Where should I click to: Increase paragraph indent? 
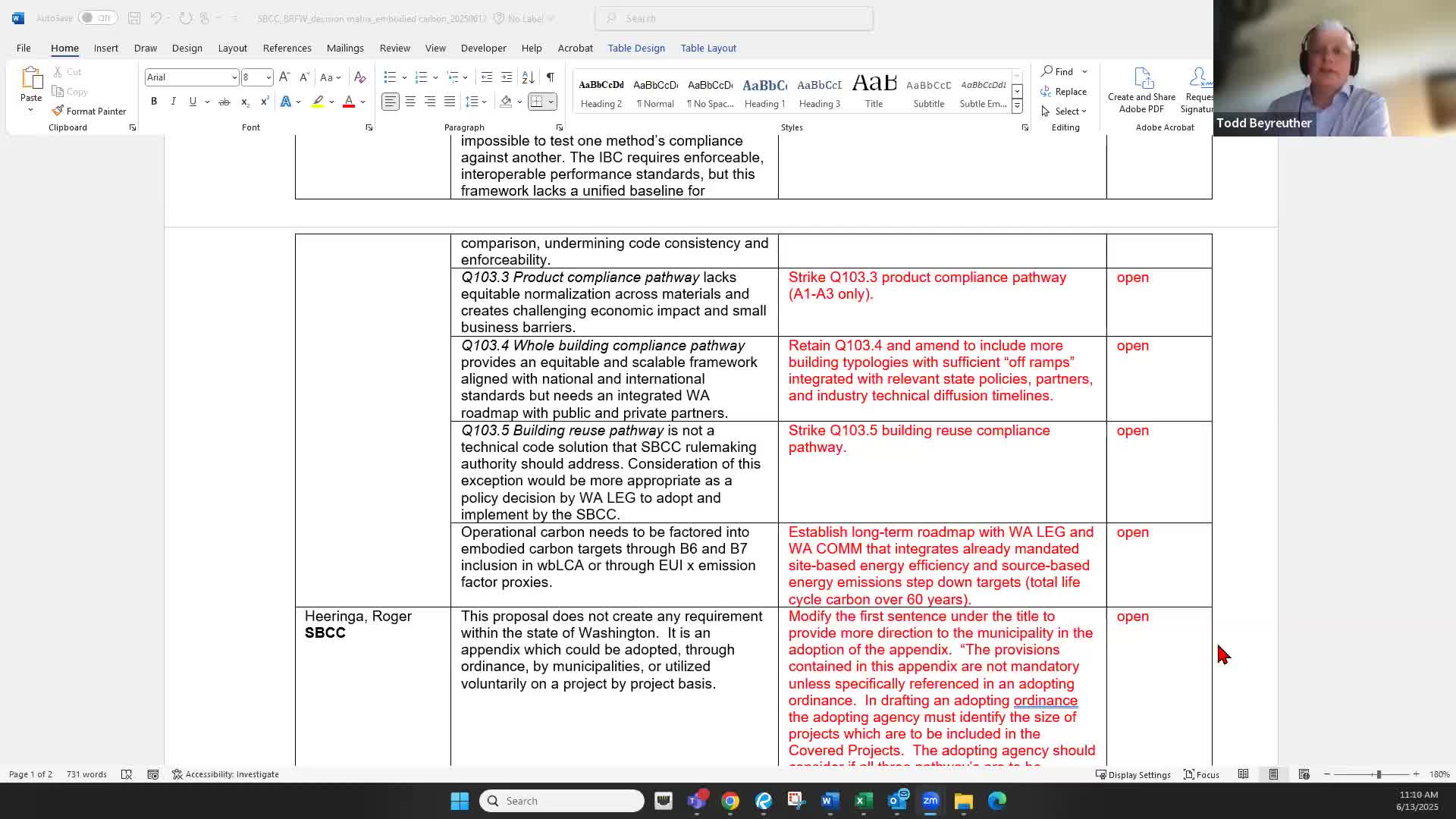tap(507, 77)
